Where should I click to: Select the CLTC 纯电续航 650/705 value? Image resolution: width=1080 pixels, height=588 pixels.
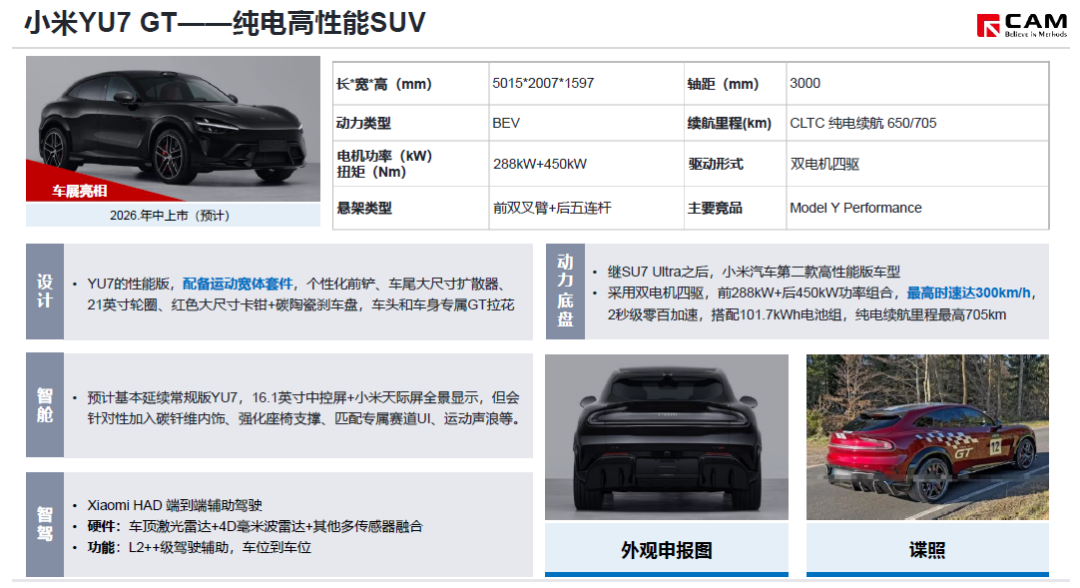click(x=863, y=123)
